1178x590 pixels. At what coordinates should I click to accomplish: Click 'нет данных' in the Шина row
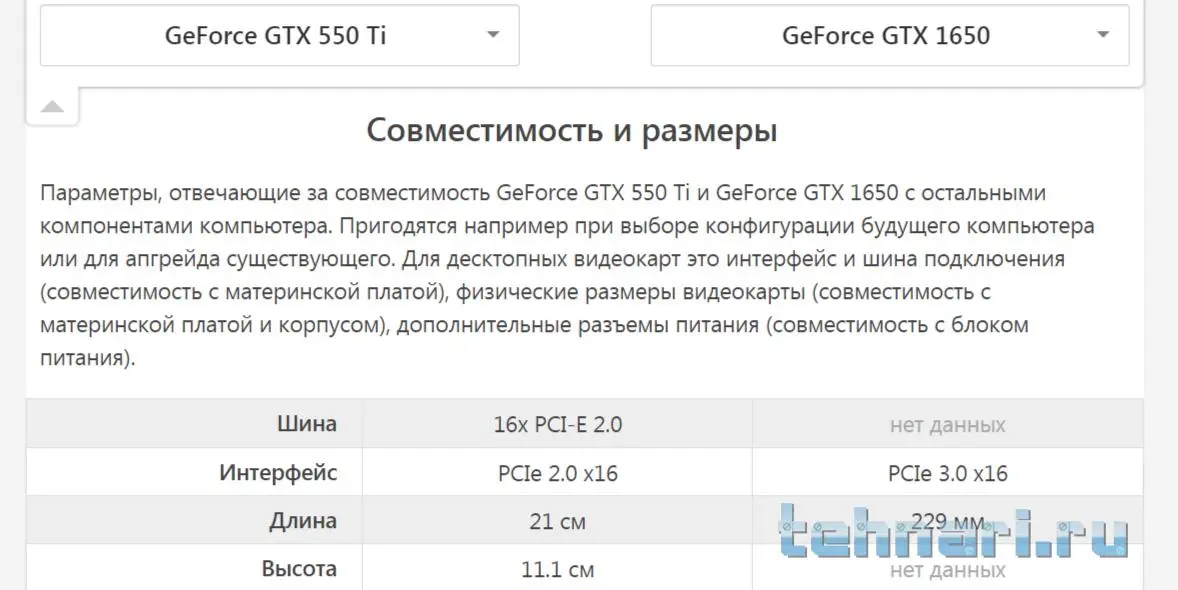coord(947,425)
